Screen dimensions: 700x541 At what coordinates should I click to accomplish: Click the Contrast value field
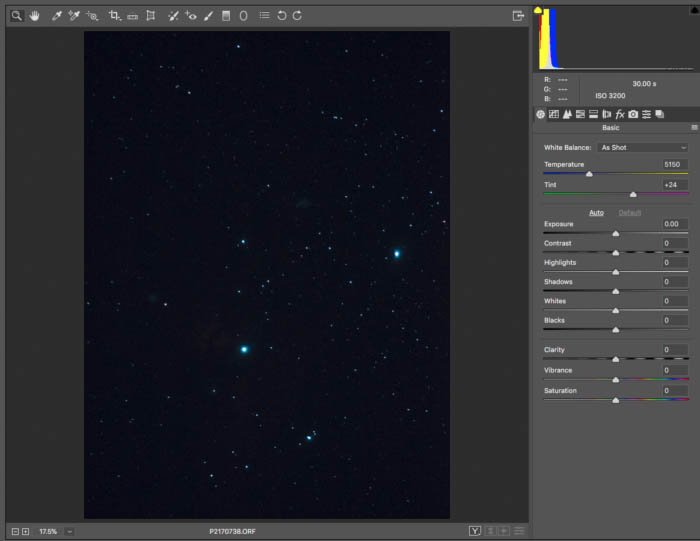674,243
